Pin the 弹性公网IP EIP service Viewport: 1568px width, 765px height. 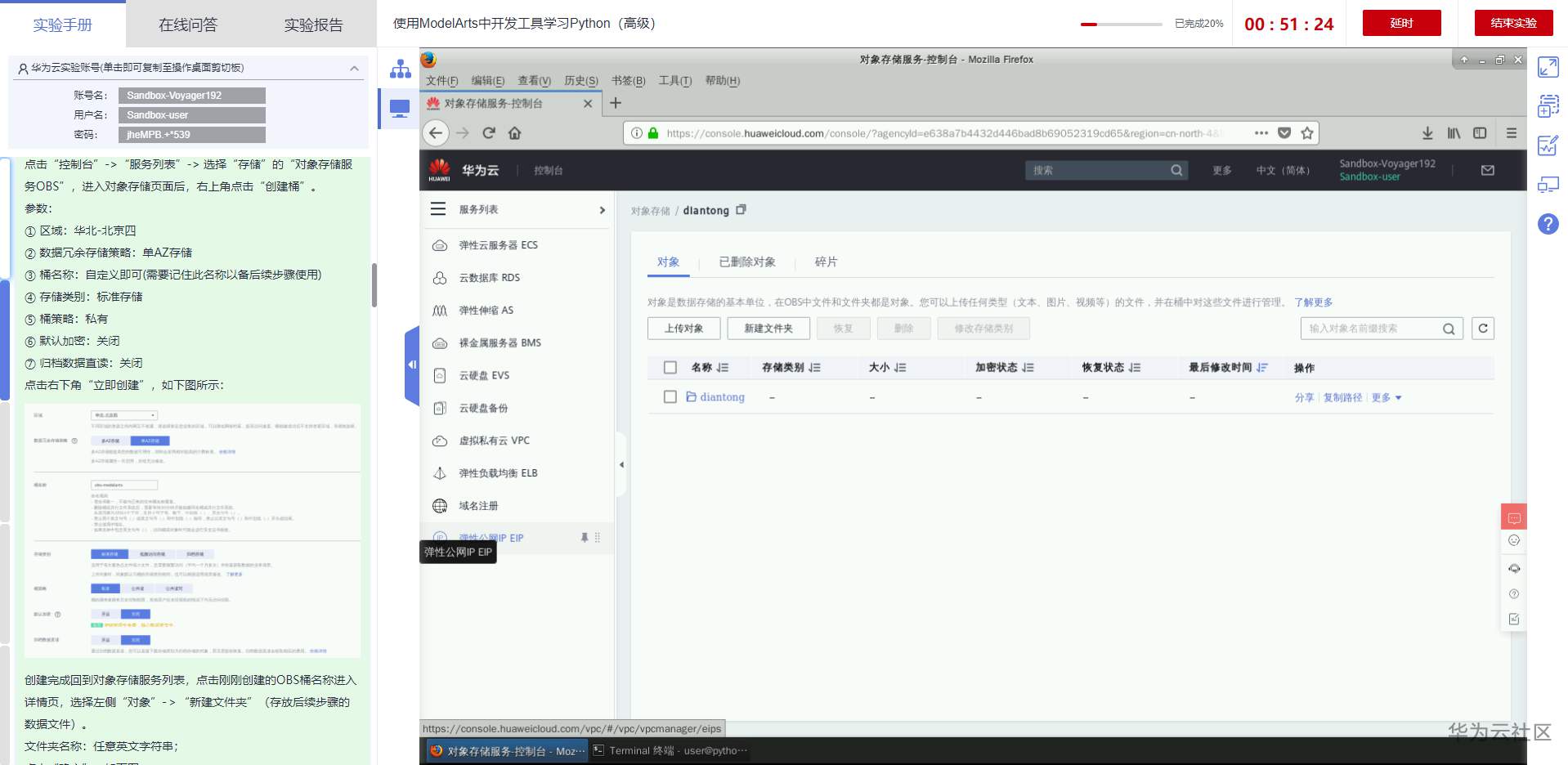coord(585,538)
